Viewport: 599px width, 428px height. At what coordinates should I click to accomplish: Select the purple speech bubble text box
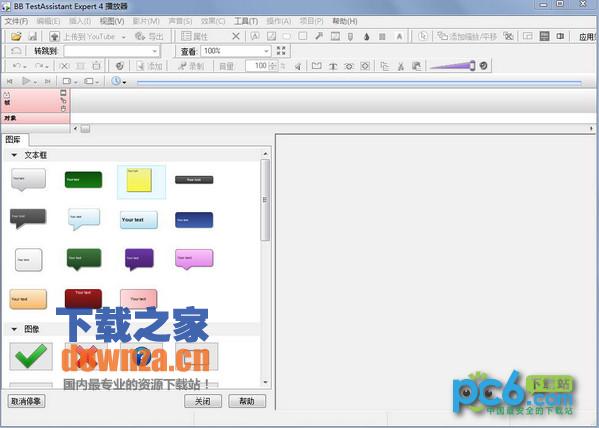click(x=139, y=259)
